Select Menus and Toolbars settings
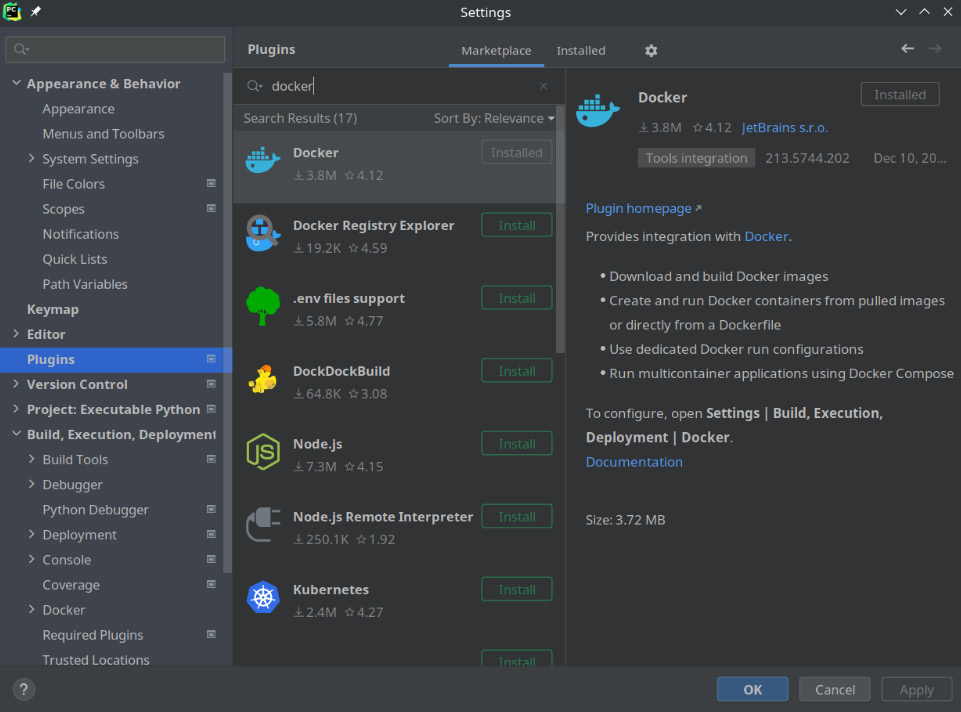The image size is (961, 712). click(104, 134)
